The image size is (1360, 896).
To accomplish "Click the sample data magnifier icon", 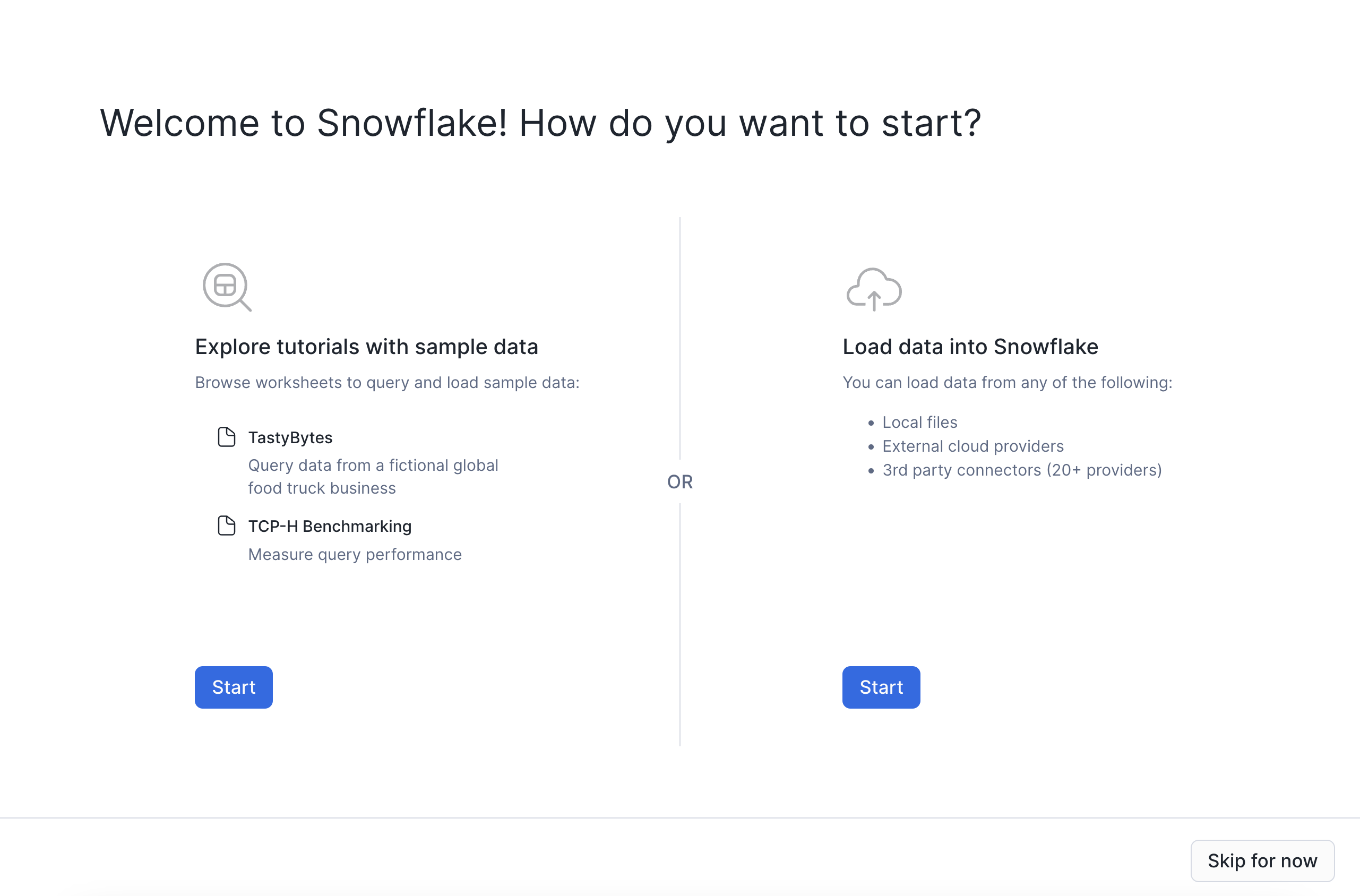I will tap(227, 287).
